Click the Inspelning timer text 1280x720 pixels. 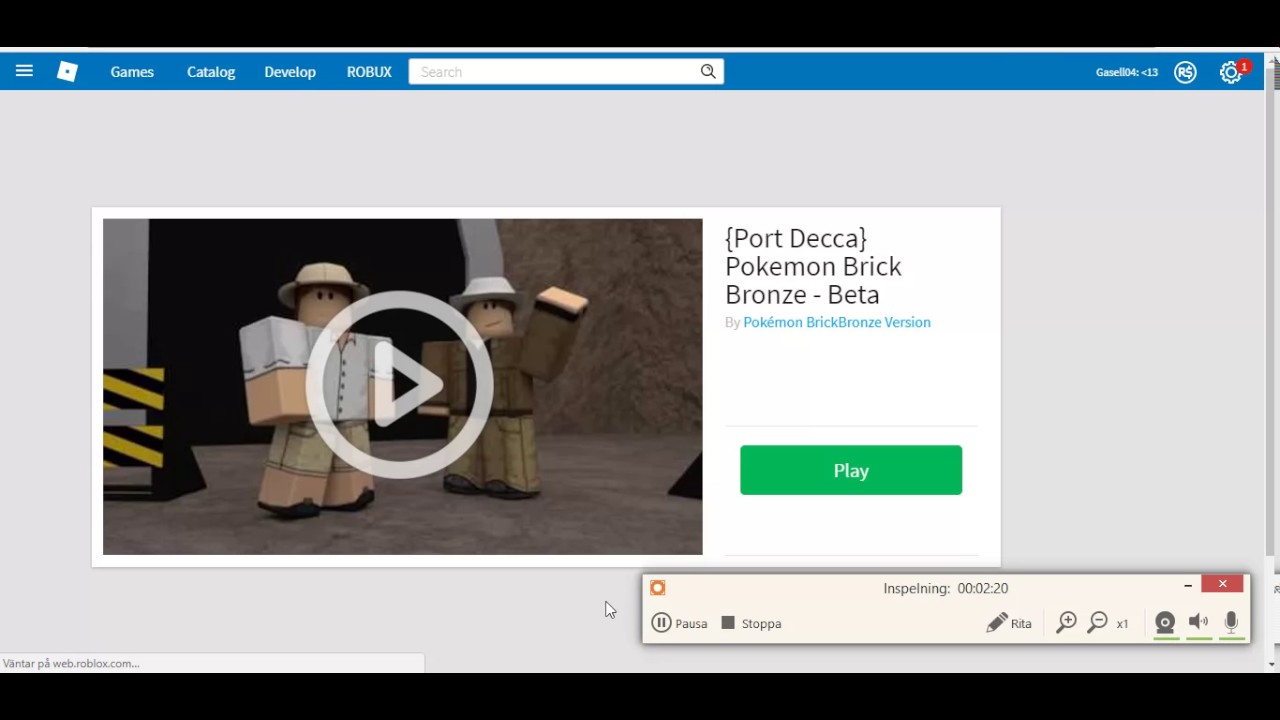(x=946, y=588)
